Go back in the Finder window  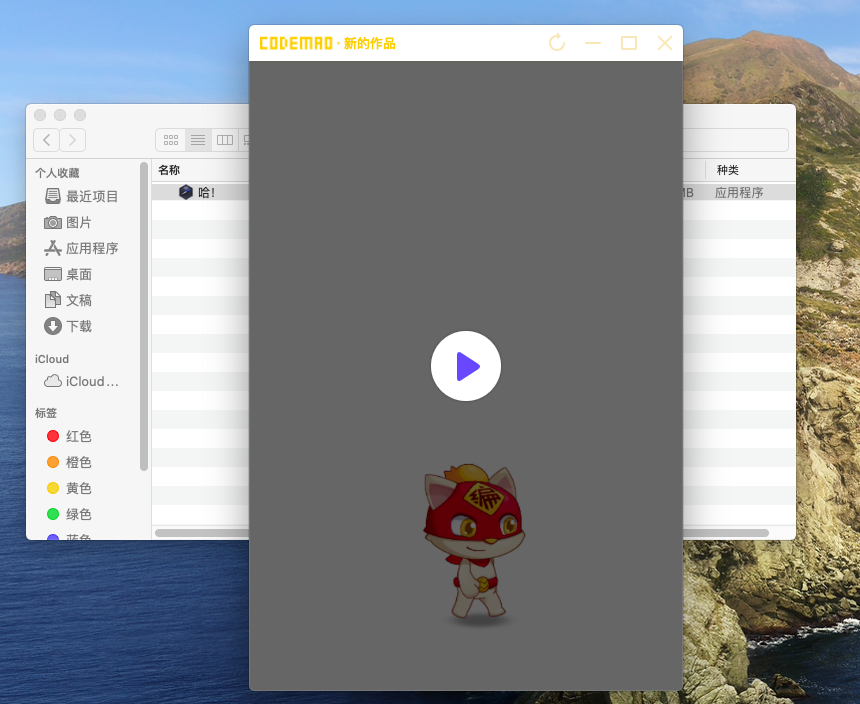tap(46, 140)
